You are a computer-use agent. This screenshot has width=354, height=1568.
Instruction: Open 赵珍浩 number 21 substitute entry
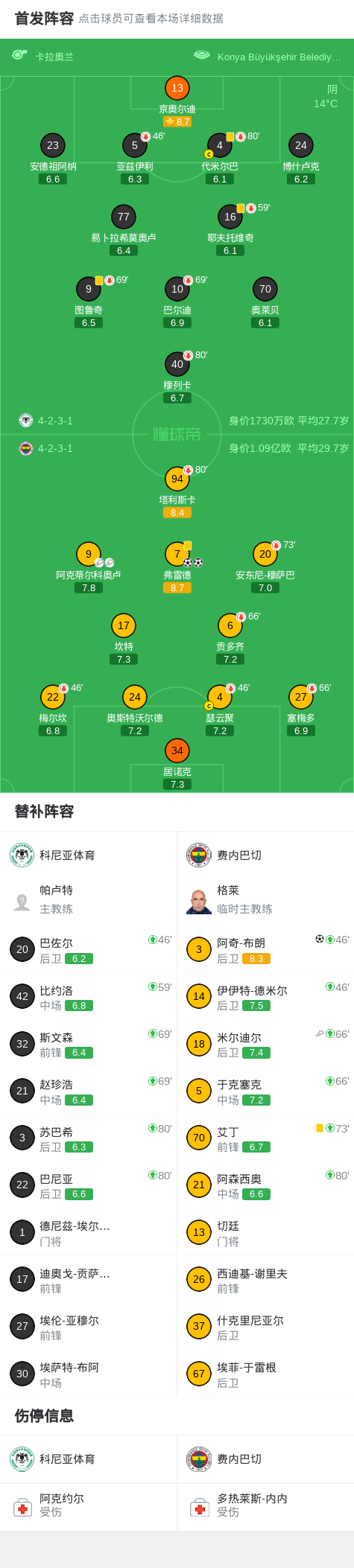click(x=89, y=1091)
